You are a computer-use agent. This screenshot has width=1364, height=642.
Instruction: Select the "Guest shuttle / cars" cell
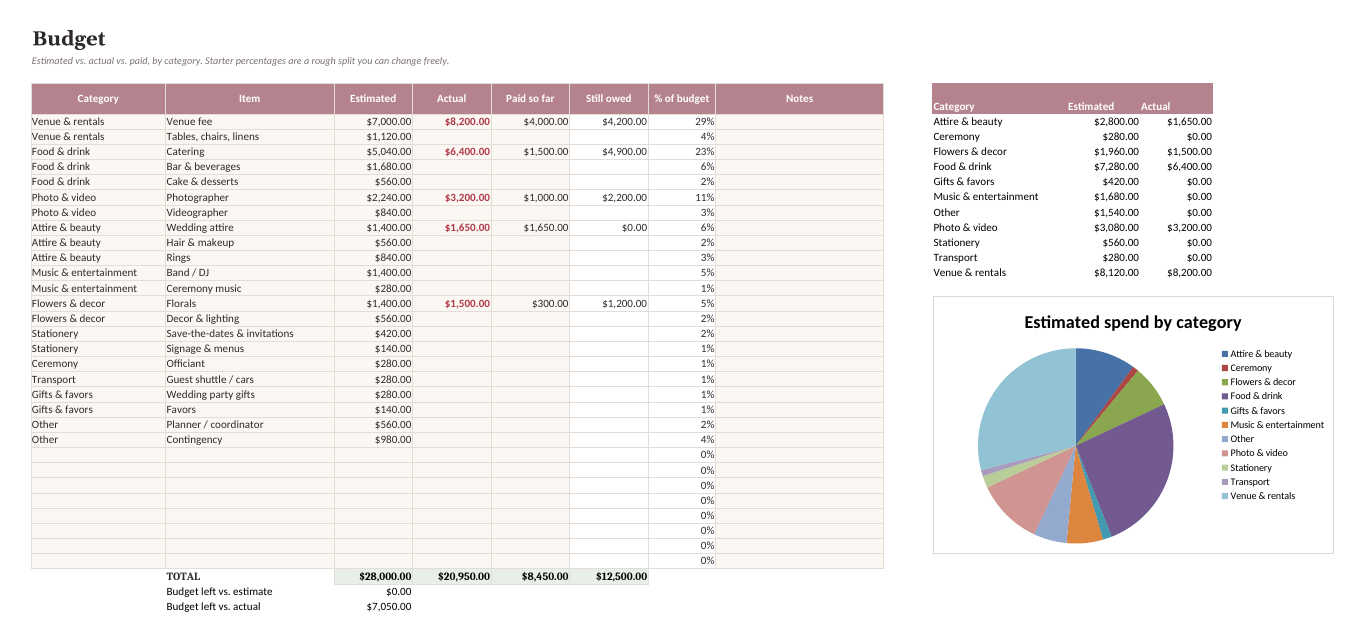250,380
